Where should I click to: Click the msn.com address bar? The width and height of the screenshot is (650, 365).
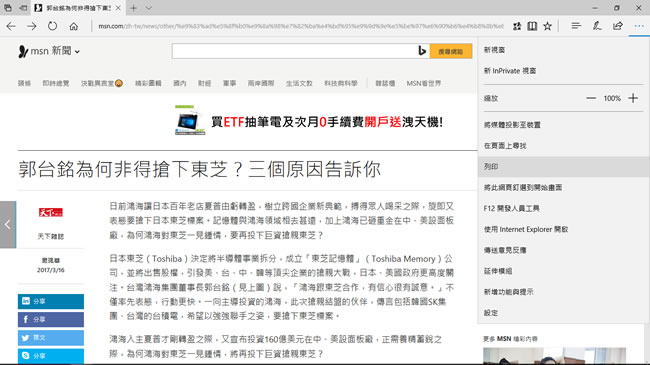(301, 26)
